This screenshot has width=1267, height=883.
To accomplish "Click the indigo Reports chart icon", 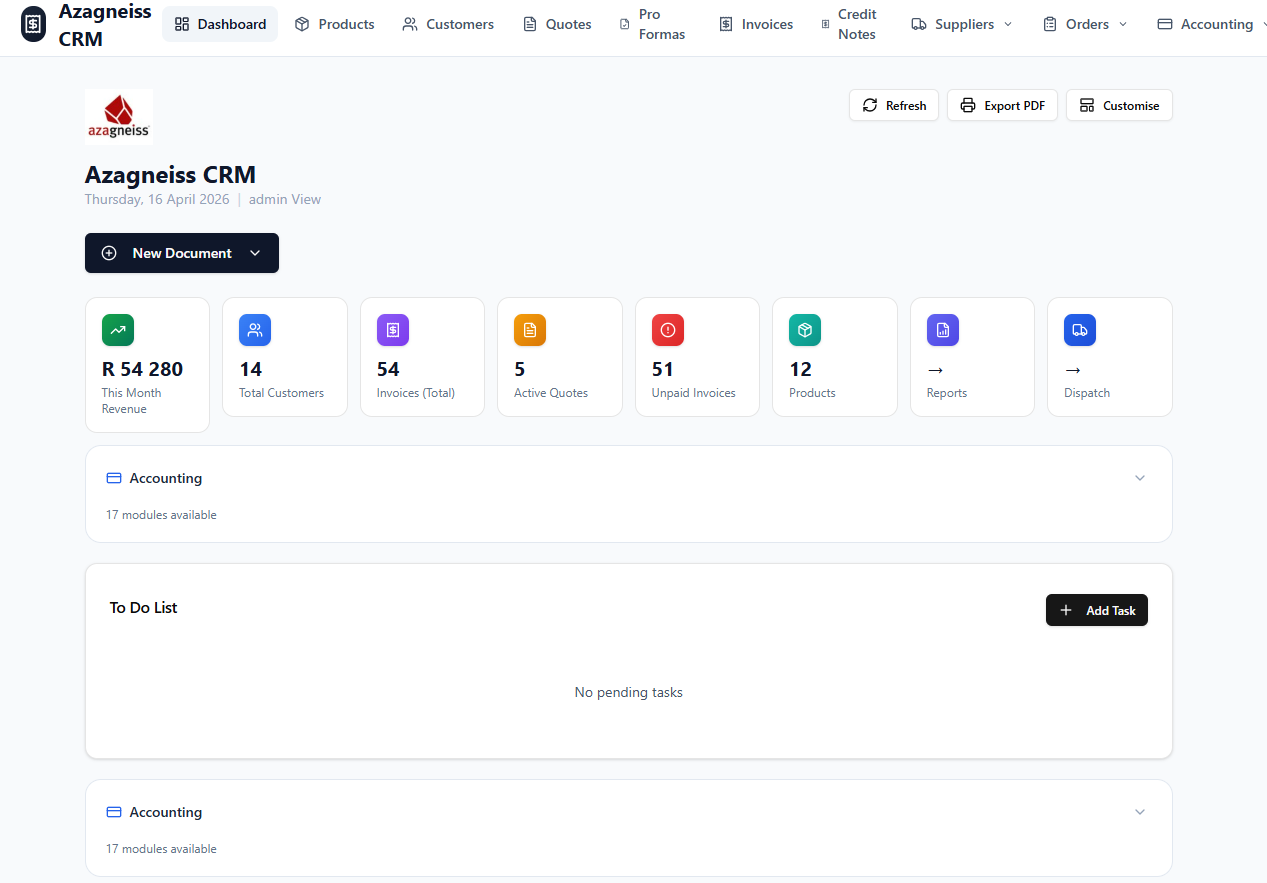I will (x=943, y=330).
